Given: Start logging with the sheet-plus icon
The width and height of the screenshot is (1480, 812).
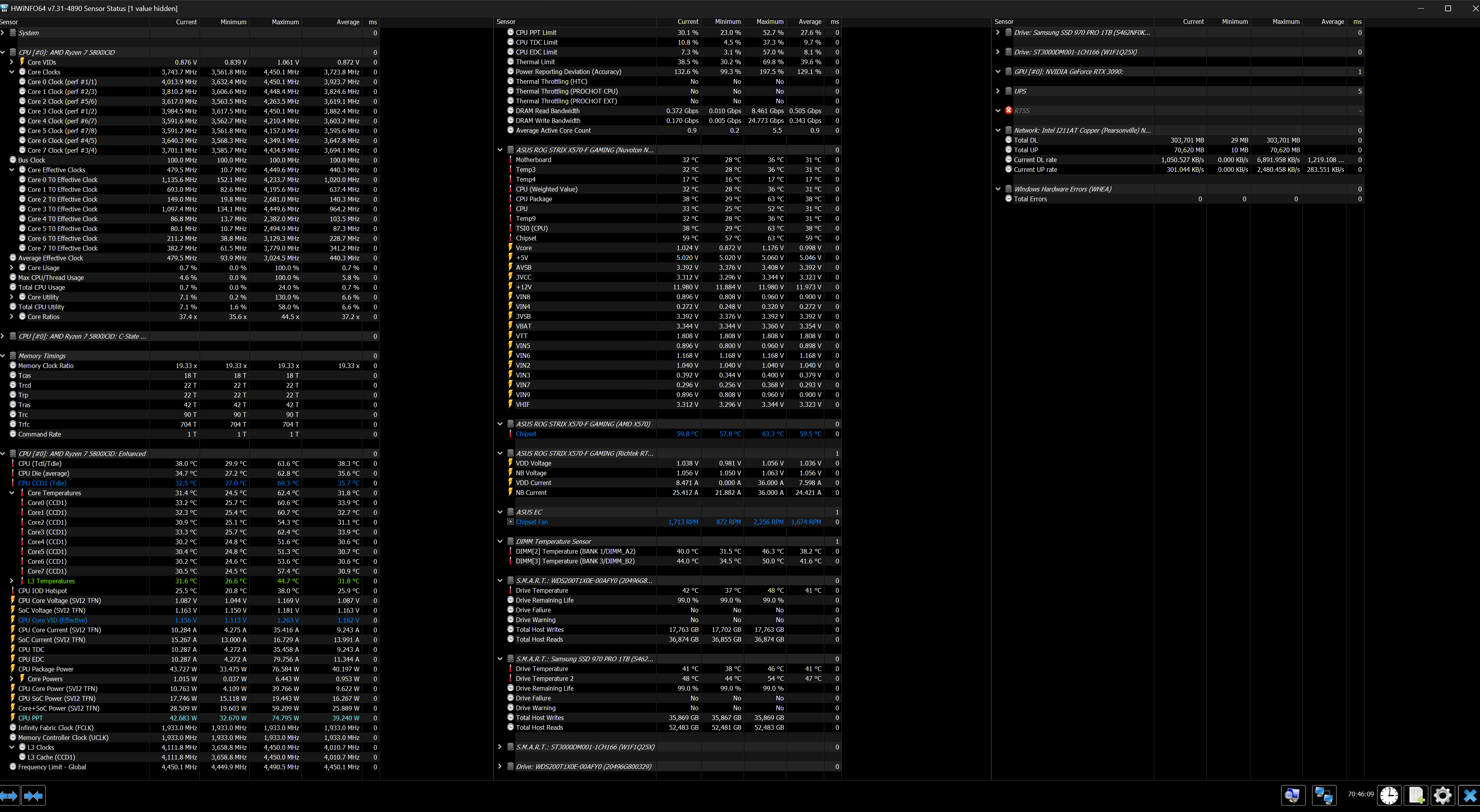Looking at the screenshot, I should pyautogui.click(x=1416, y=795).
